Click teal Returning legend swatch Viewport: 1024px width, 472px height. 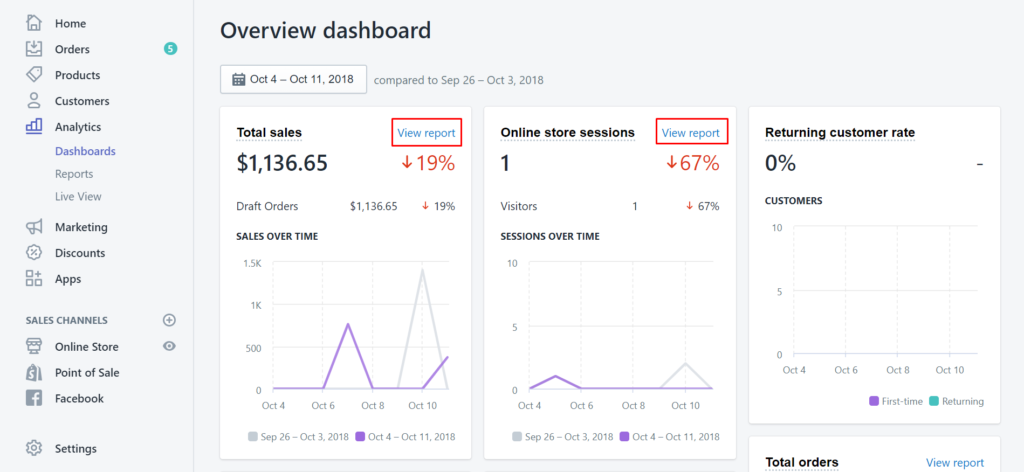[x=932, y=401]
